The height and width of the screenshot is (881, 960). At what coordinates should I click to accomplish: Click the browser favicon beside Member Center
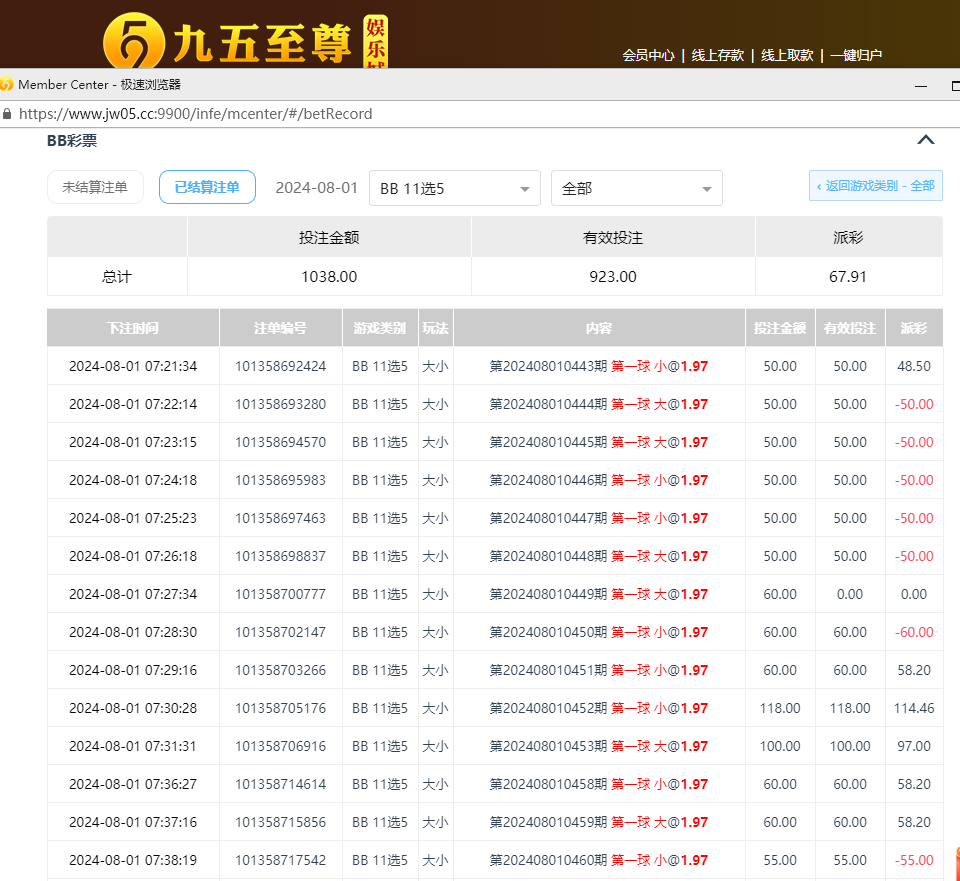coord(7,85)
